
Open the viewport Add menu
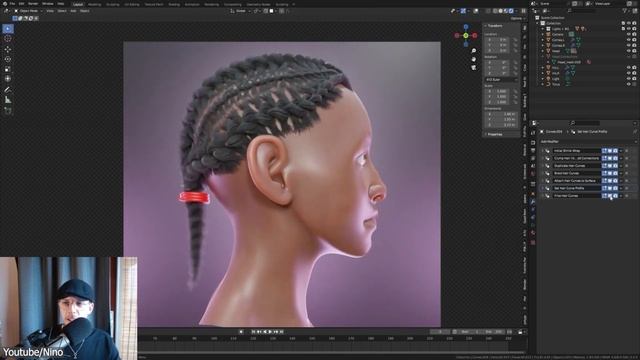[x=73, y=11]
